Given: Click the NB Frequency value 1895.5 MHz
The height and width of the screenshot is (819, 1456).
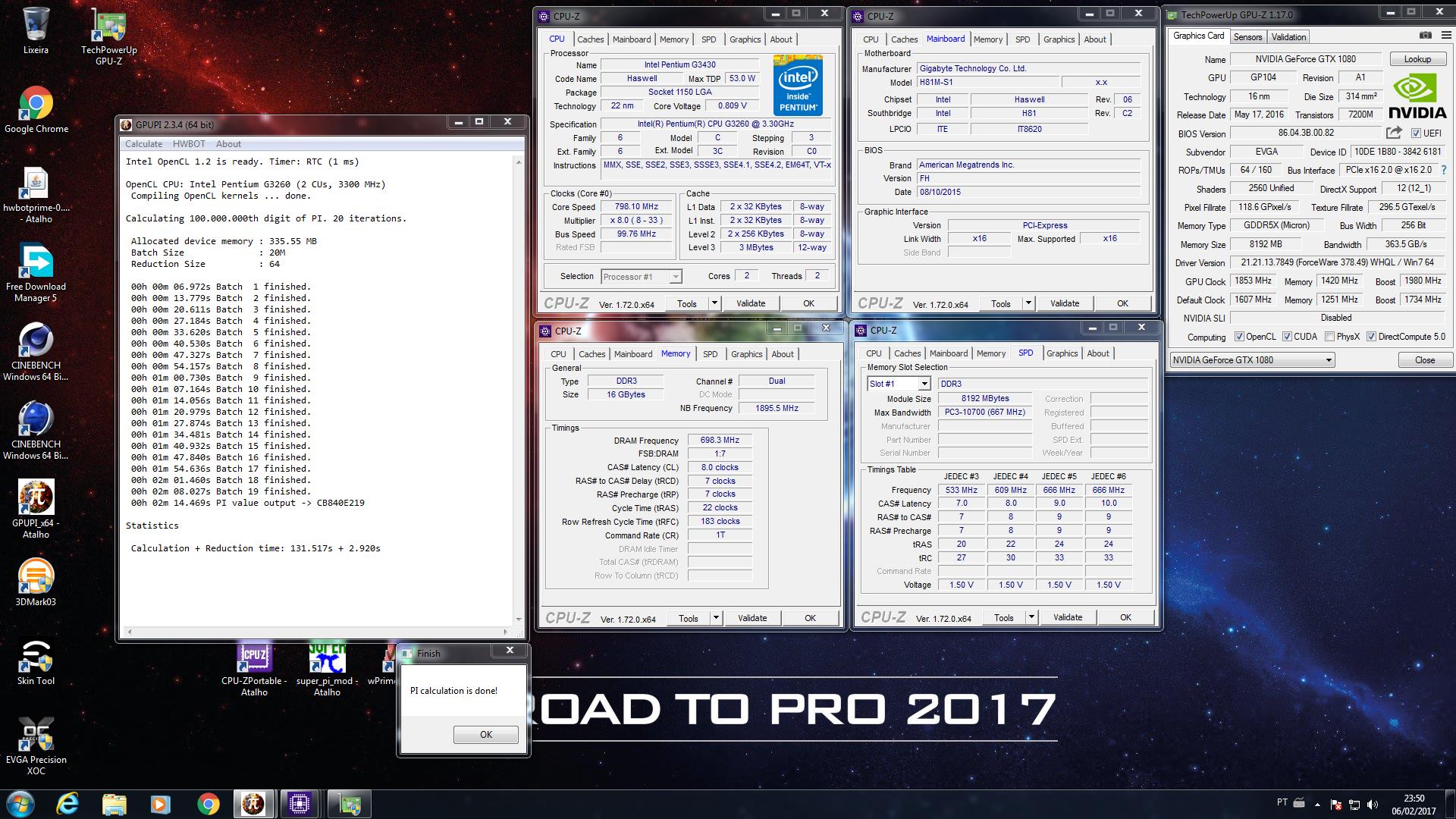Looking at the screenshot, I should (777, 408).
